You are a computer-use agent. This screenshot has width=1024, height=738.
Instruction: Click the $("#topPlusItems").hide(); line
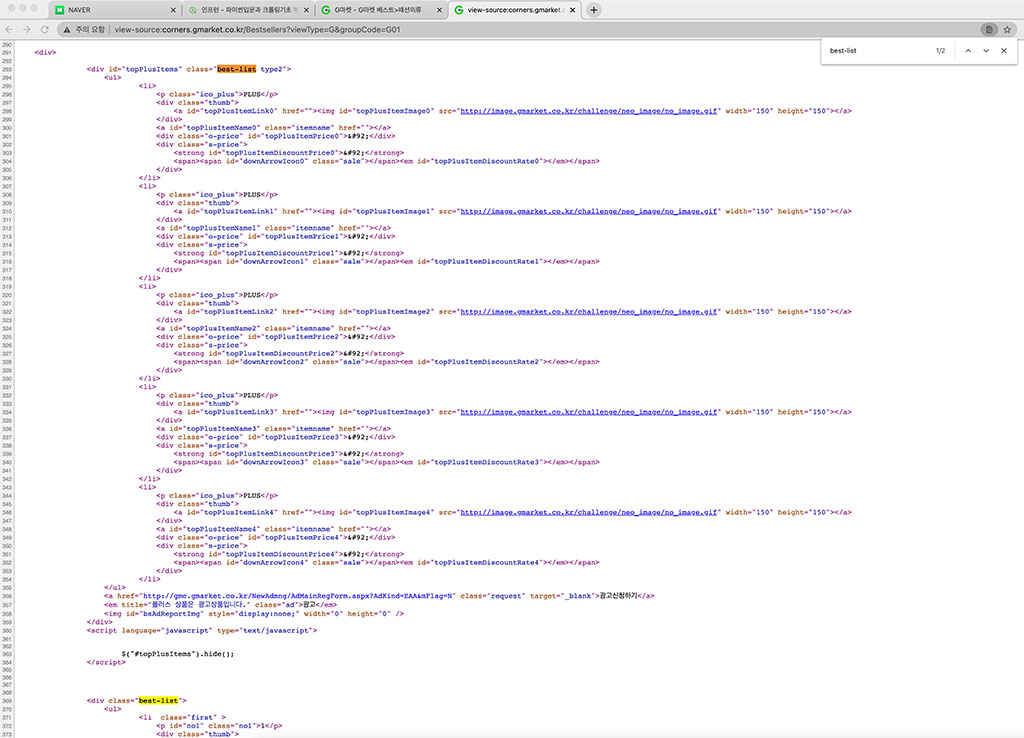click(x=178, y=654)
